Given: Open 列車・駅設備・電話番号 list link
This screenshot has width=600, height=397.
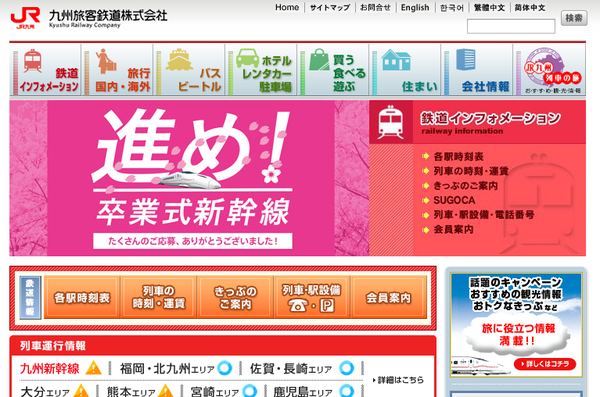Looking at the screenshot, I should (484, 214).
